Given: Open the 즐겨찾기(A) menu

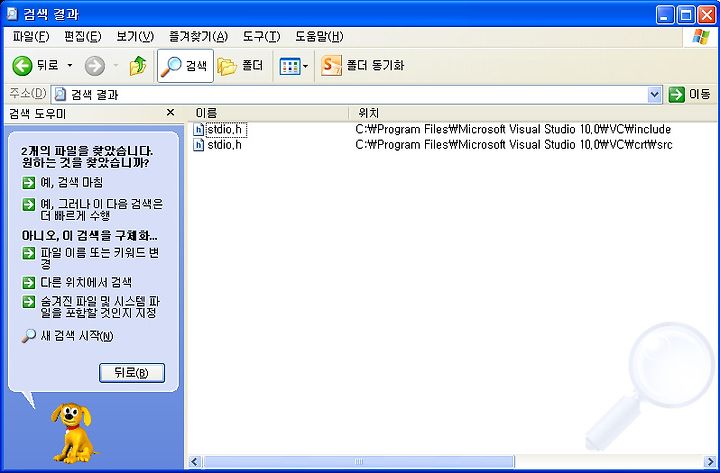Looking at the screenshot, I should pos(198,37).
